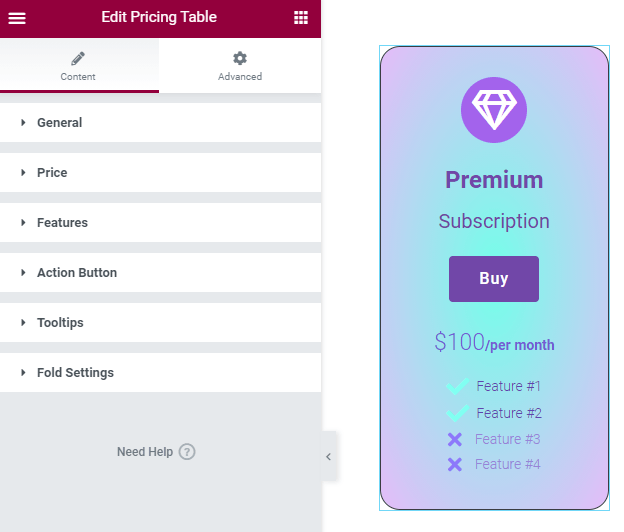The height and width of the screenshot is (532, 624).
Task: Click the pencil Content icon
Action: pyautogui.click(x=78, y=58)
